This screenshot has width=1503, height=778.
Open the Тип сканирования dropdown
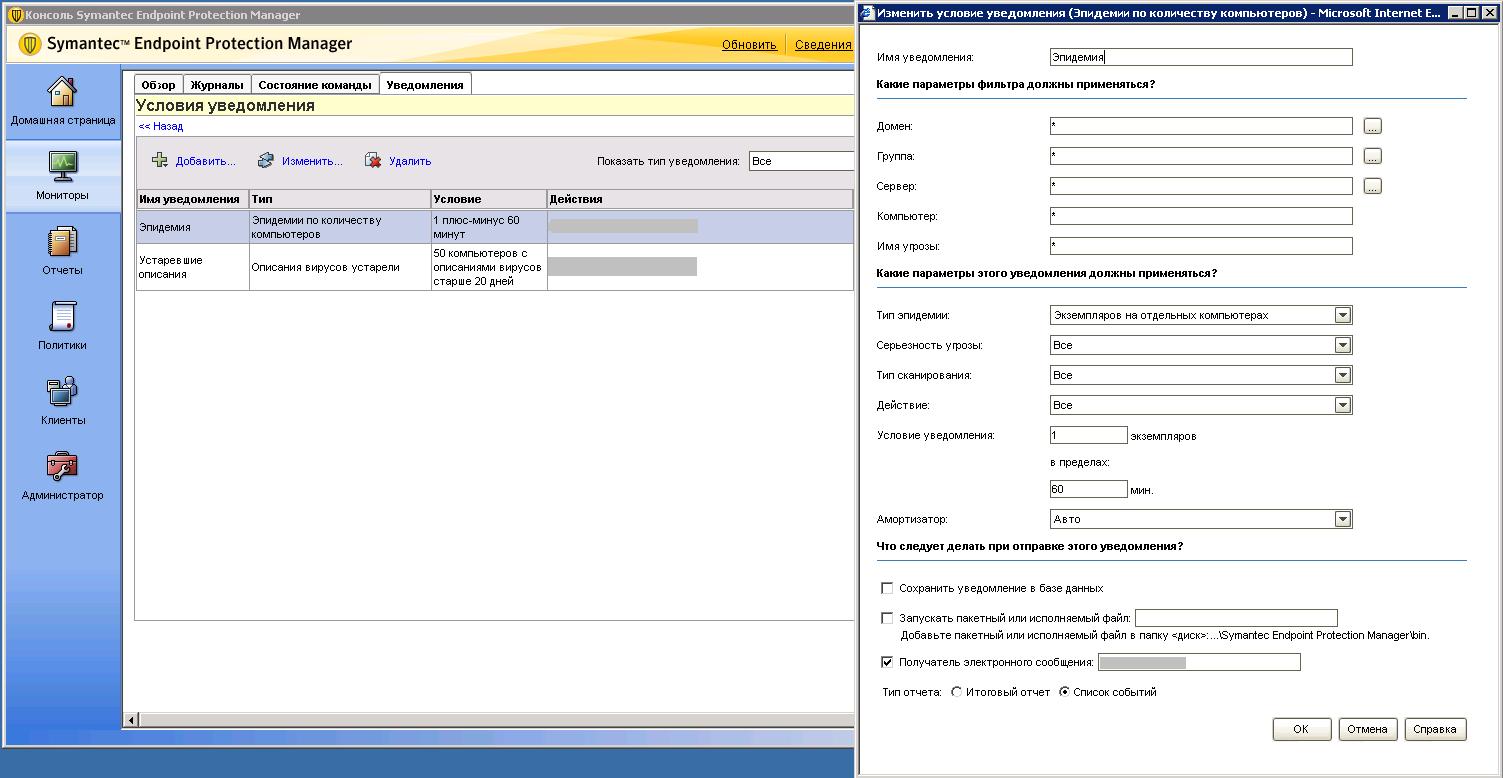coord(1201,375)
